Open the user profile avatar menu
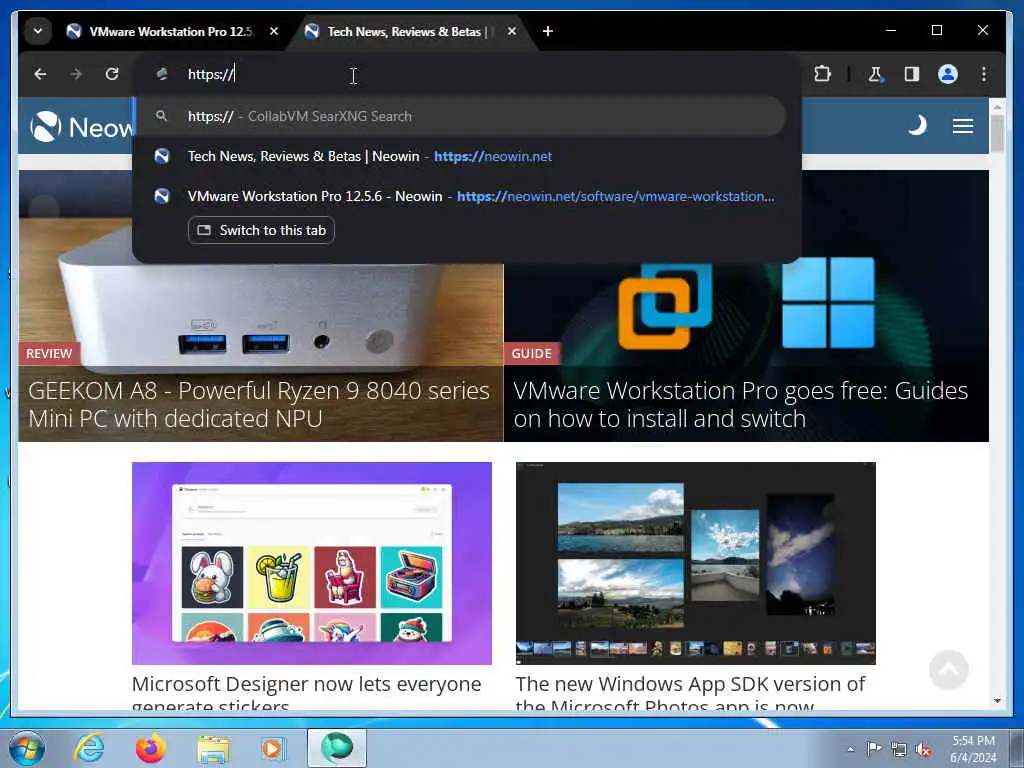This screenshot has height=768, width=1024. 948,74
